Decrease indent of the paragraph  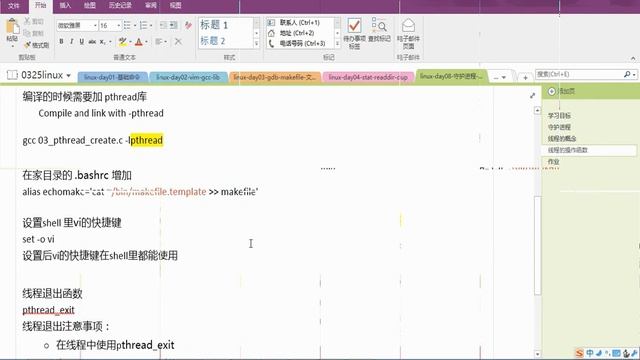163,25
